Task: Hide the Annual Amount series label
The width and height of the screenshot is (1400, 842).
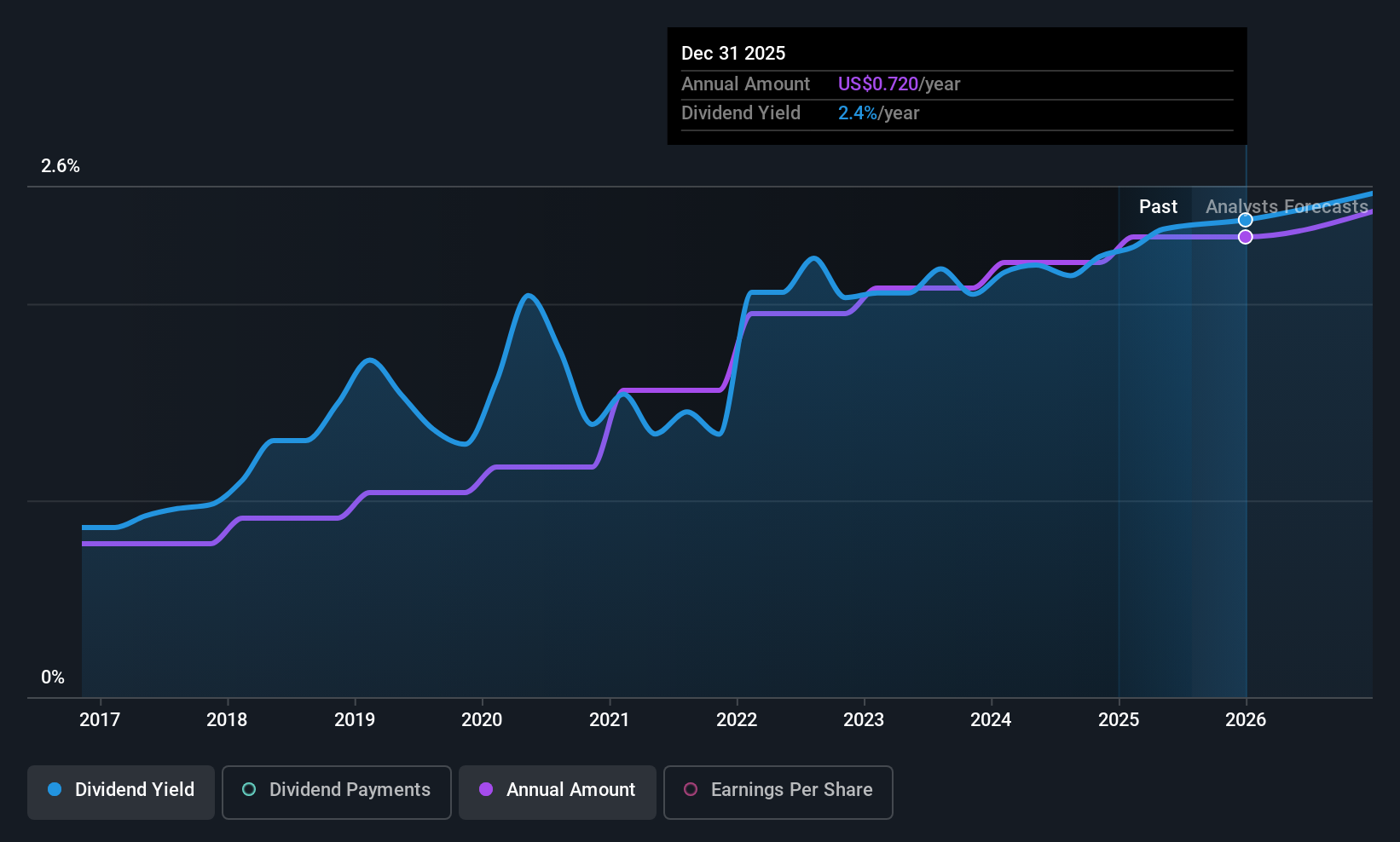Action: pos(570,789)
